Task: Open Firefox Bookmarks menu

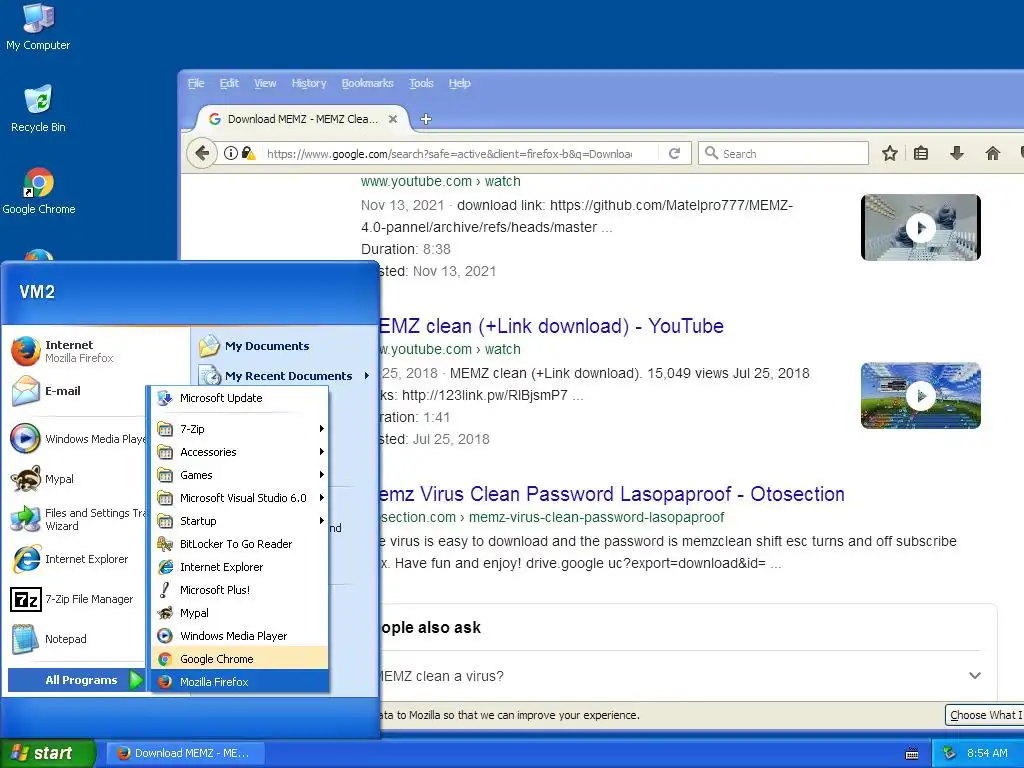Action: pos(368,84)
